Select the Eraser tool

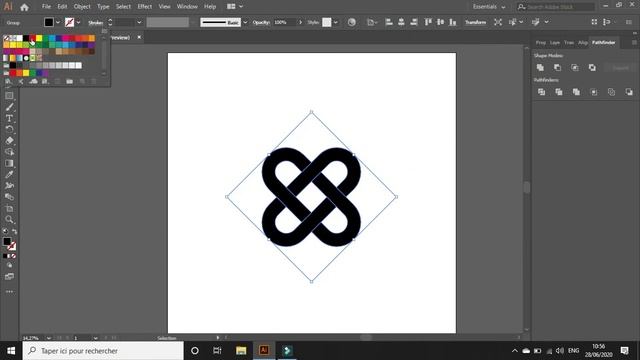coord(9,140)
